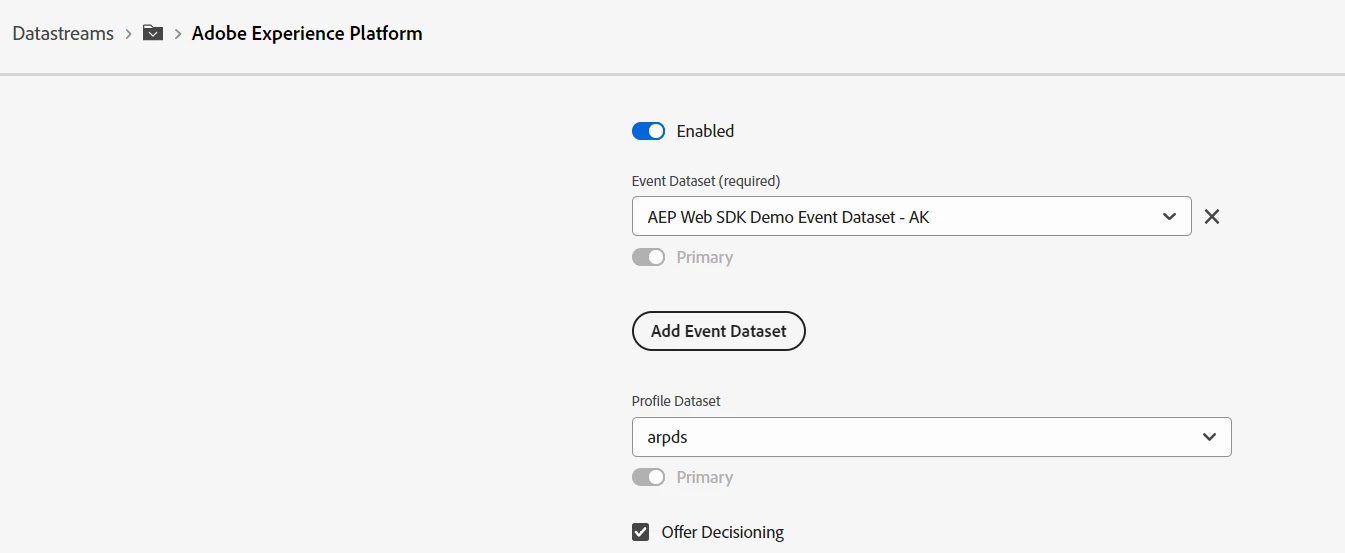Click the chevron arrow in Event Dataset field

click(x=1169, y=216)
